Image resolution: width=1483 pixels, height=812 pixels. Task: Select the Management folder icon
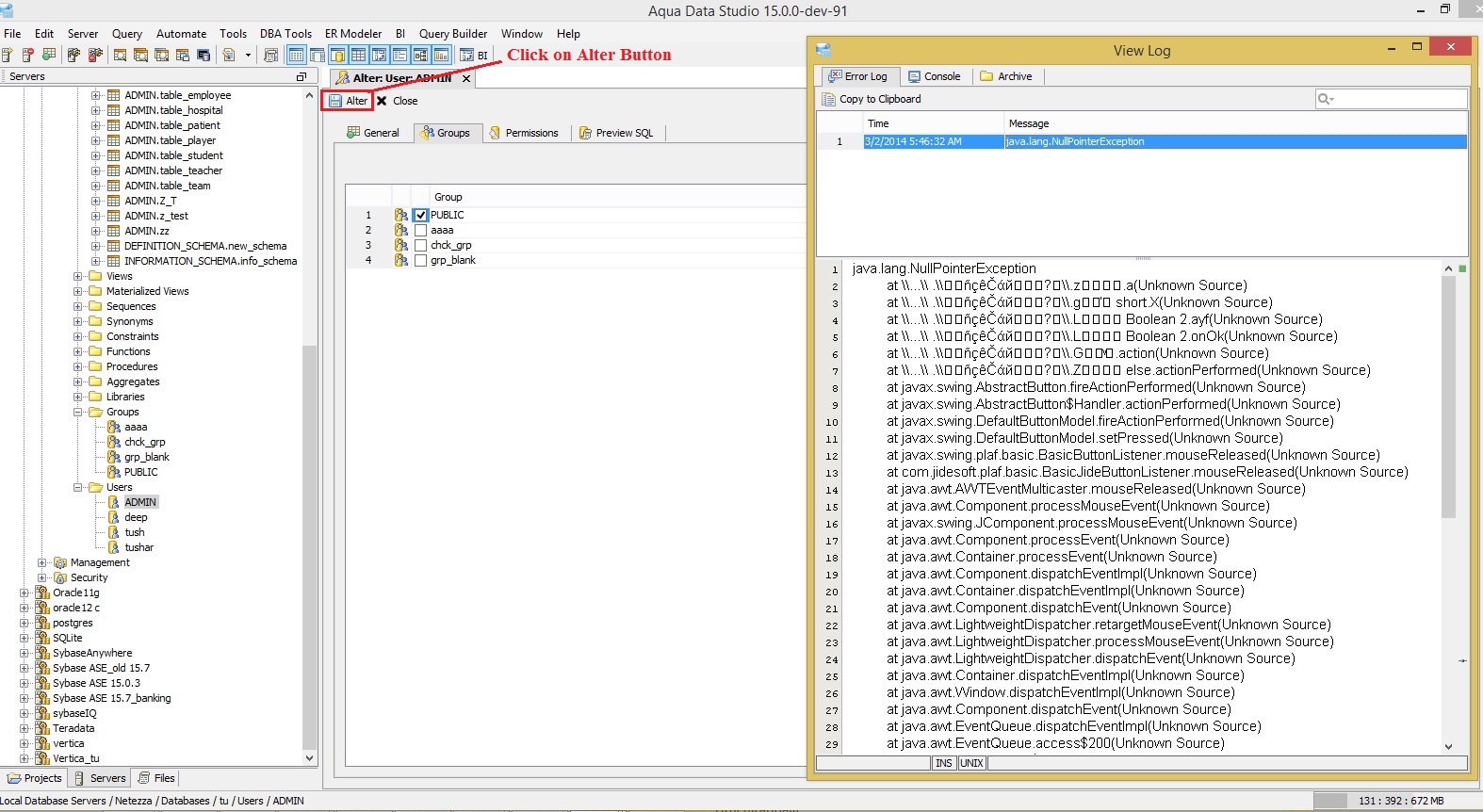[x=60, y=562]
